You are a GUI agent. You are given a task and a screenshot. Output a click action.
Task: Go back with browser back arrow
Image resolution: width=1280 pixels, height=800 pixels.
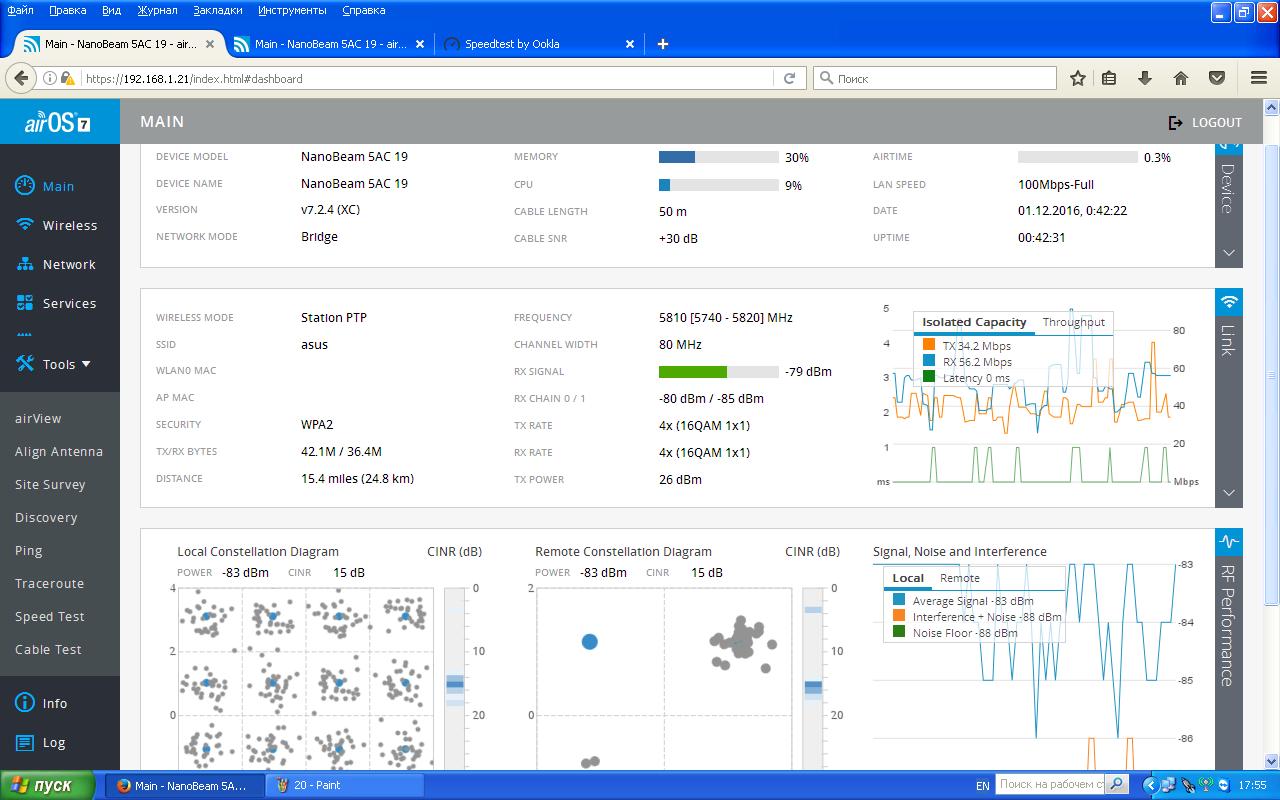[x=21, y=78]
